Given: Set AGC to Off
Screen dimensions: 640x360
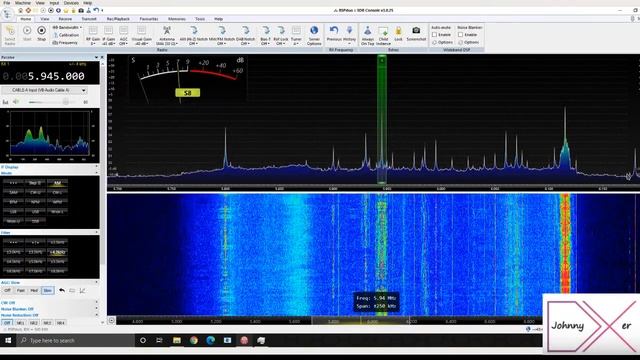Looking at the screenshot, I should point(7,290).
